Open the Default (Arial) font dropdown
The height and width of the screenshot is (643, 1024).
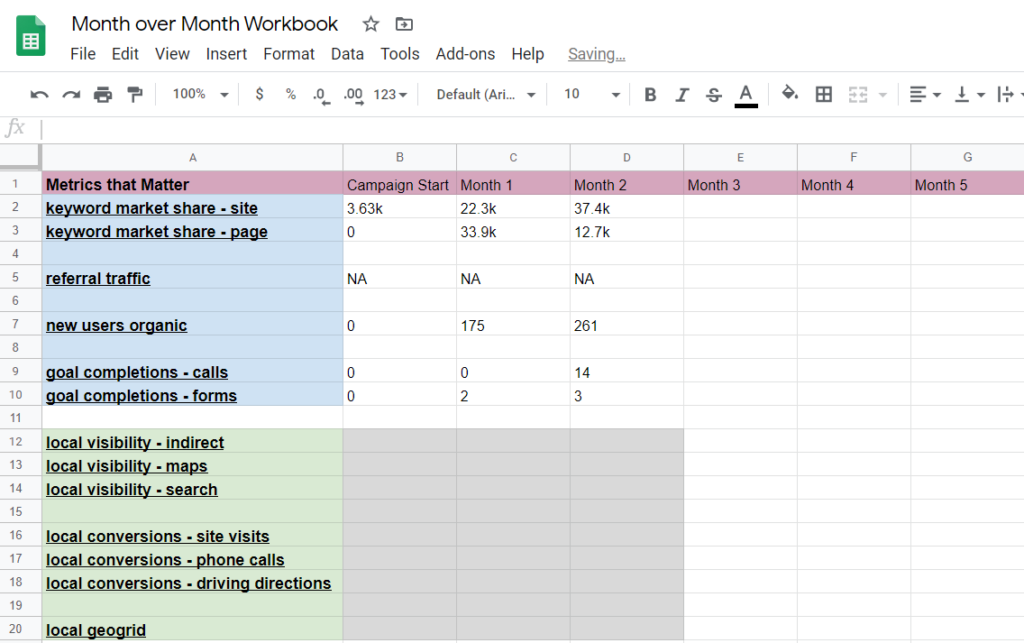coord(486,95)
